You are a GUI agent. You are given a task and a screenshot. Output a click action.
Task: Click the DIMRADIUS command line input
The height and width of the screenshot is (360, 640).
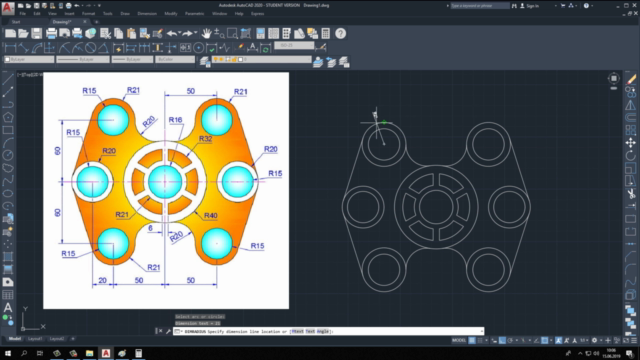[x=329, y=331]
